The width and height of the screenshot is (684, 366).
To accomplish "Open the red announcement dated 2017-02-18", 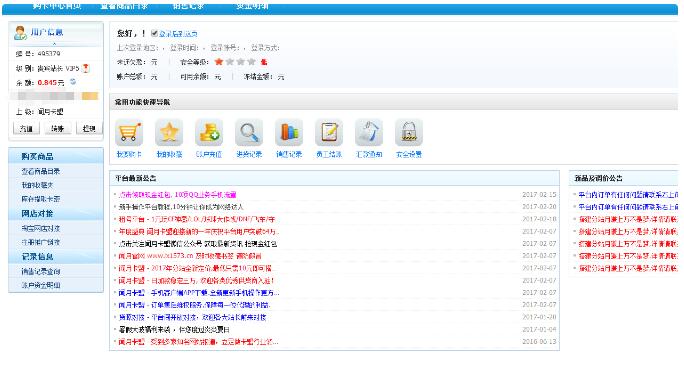I will [x=197, y=219].
